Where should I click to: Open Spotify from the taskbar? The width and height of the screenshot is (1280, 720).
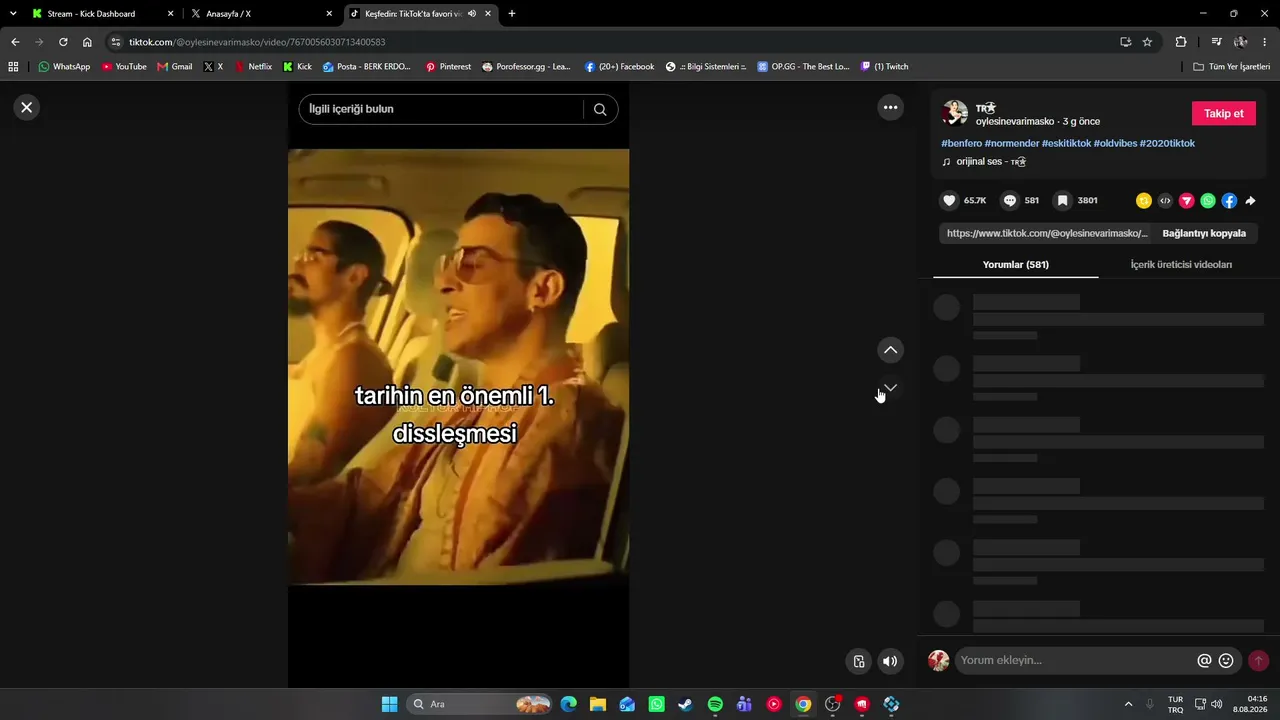point(715,704)
